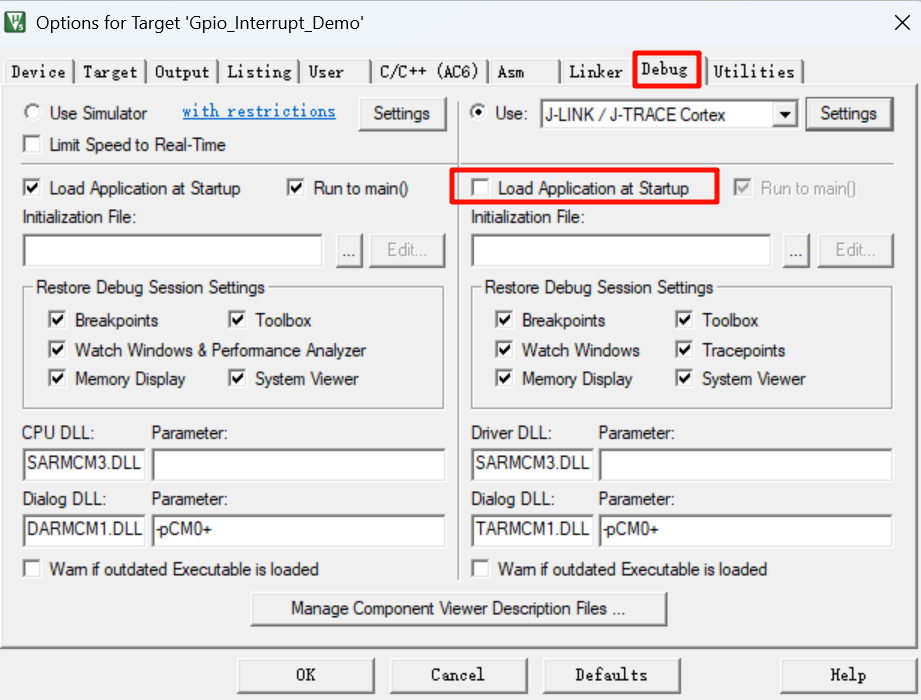
Task: Enable debugger Warn if outdated Executable
Action: click(480, 568)
